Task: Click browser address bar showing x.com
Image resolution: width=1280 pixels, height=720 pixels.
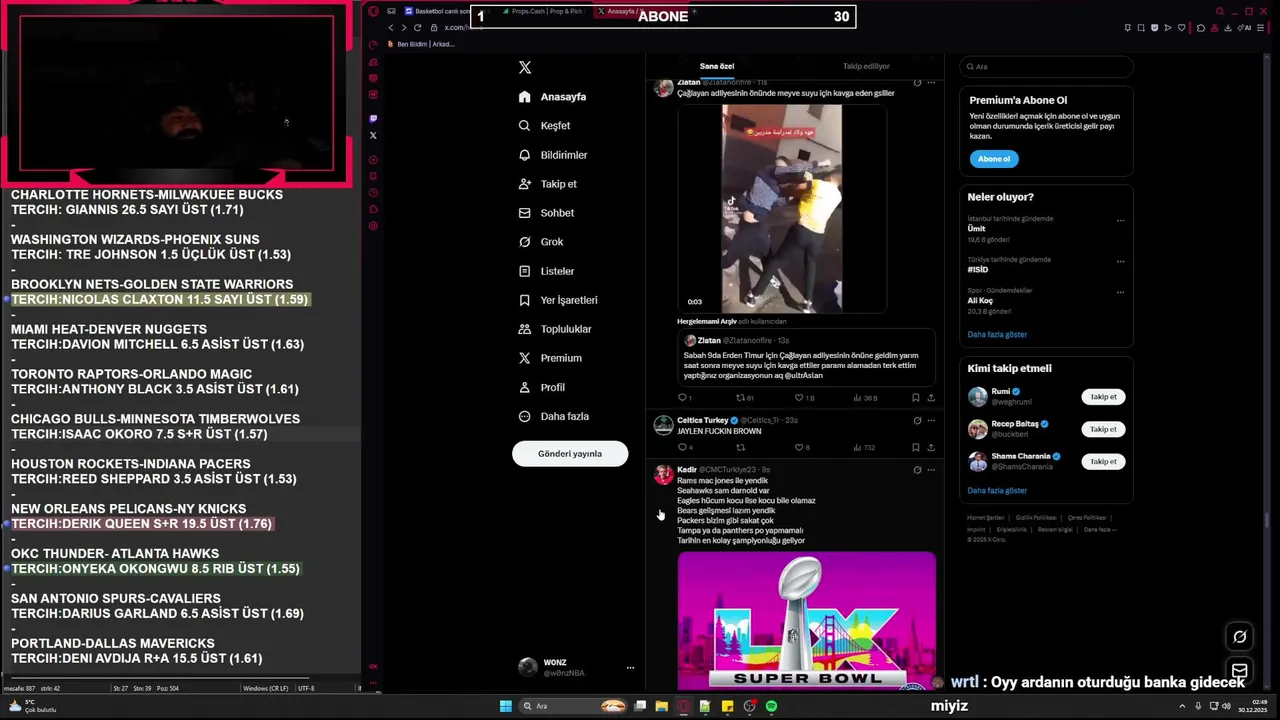Action: [462, 28]
